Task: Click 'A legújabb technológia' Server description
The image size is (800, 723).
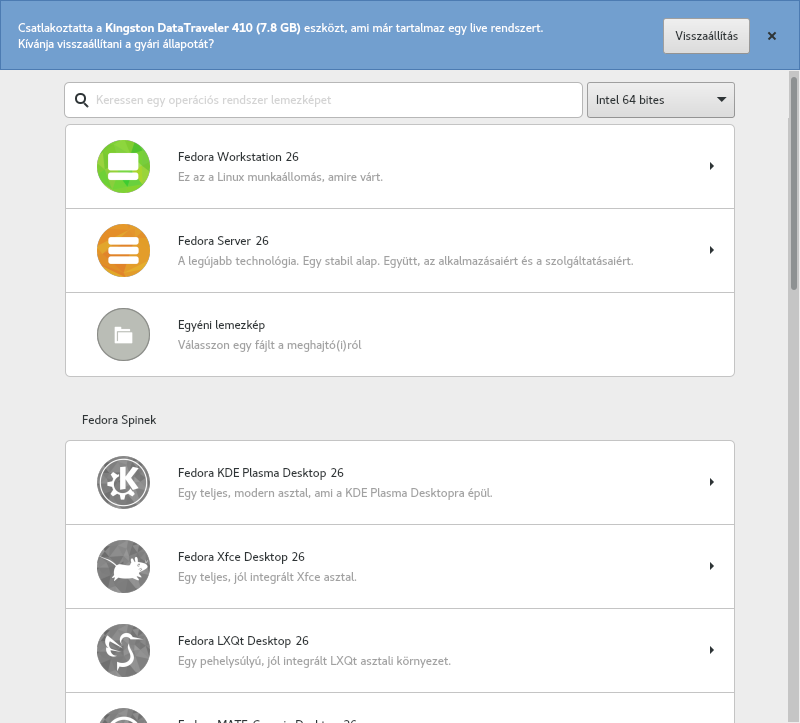Action: click(406, 261)
